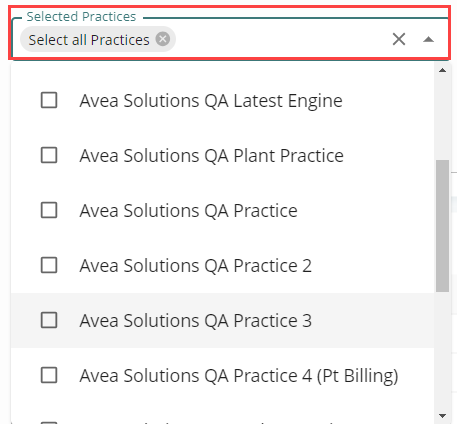Check the Practice 4 (Pt Billing) box

pyautogui.click(x=49, y=375)
